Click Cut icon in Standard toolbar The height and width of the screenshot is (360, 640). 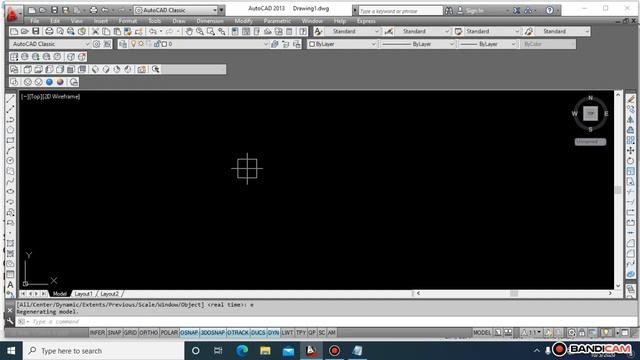(x=95, y=31)
